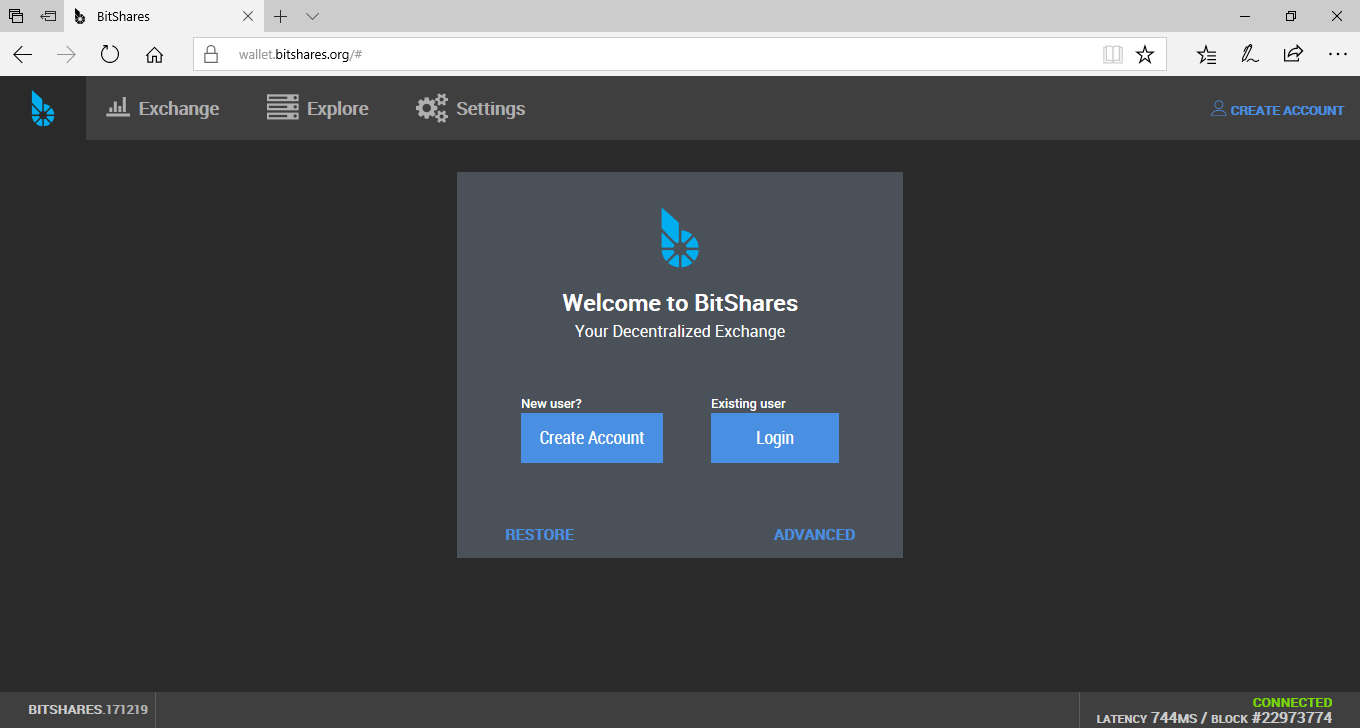This screenshot has width=1360, height=728.
Task: Toggle reading view icon
Action: [x=1113, y=54]
